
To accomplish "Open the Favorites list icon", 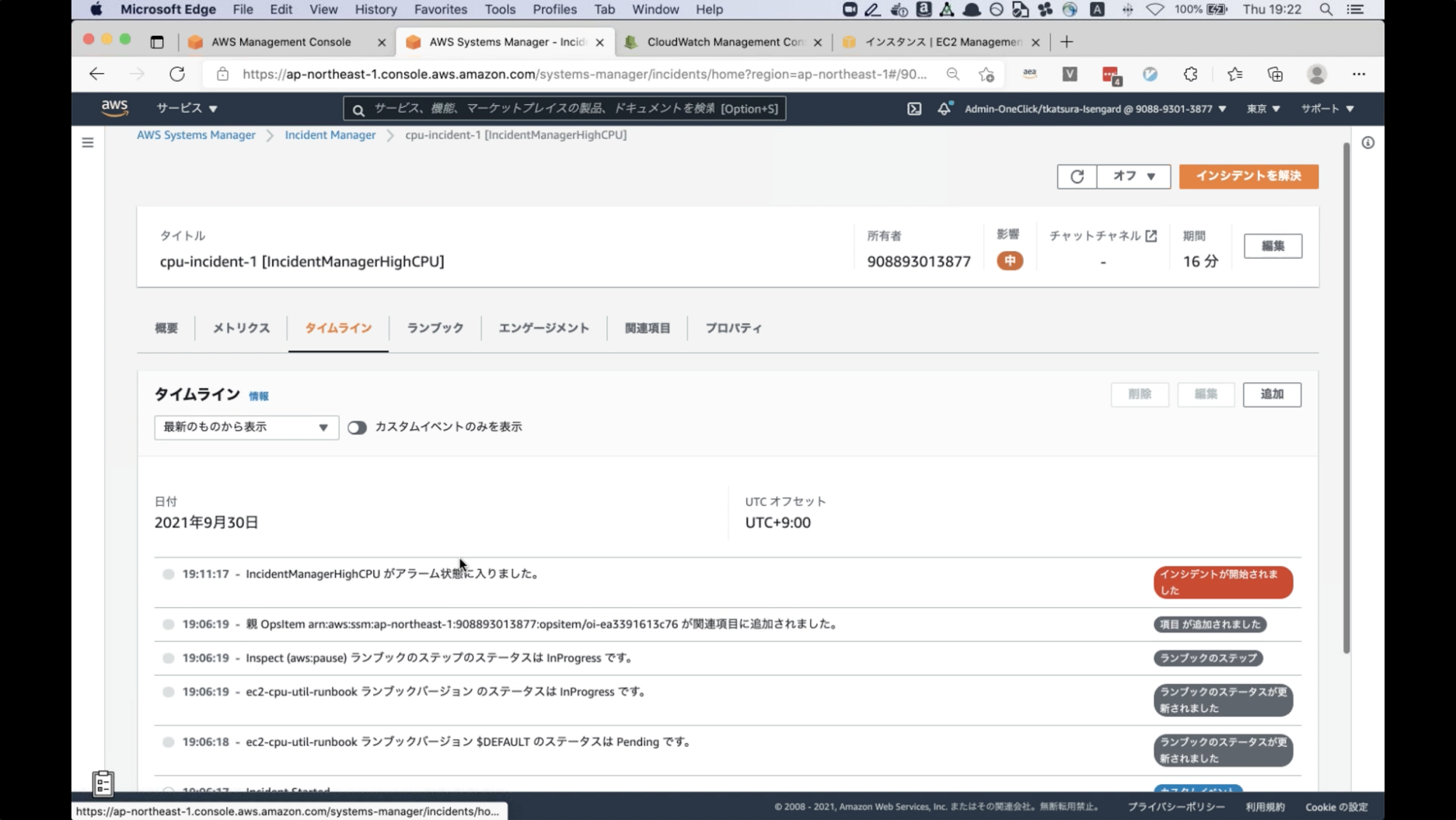I will (x=1234, y=74).
